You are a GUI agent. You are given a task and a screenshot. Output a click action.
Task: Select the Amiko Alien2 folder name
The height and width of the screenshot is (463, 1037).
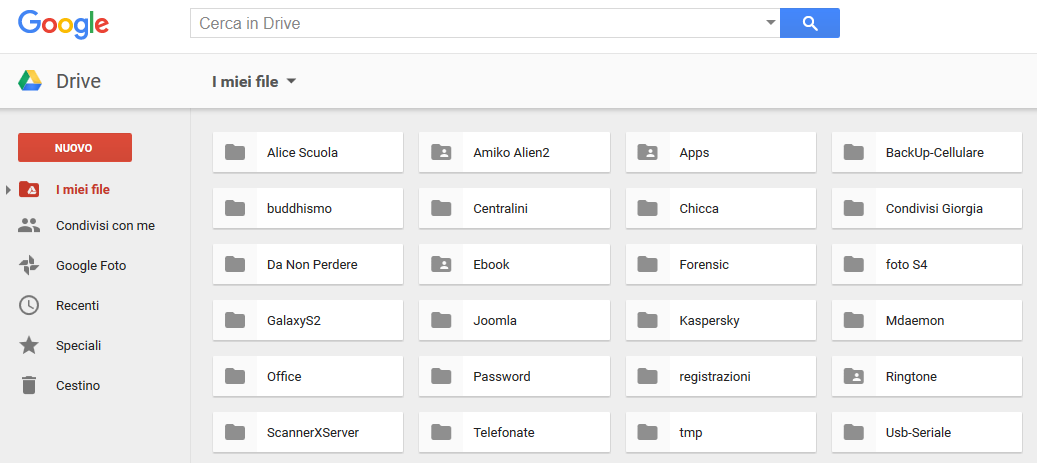(511, 153)
